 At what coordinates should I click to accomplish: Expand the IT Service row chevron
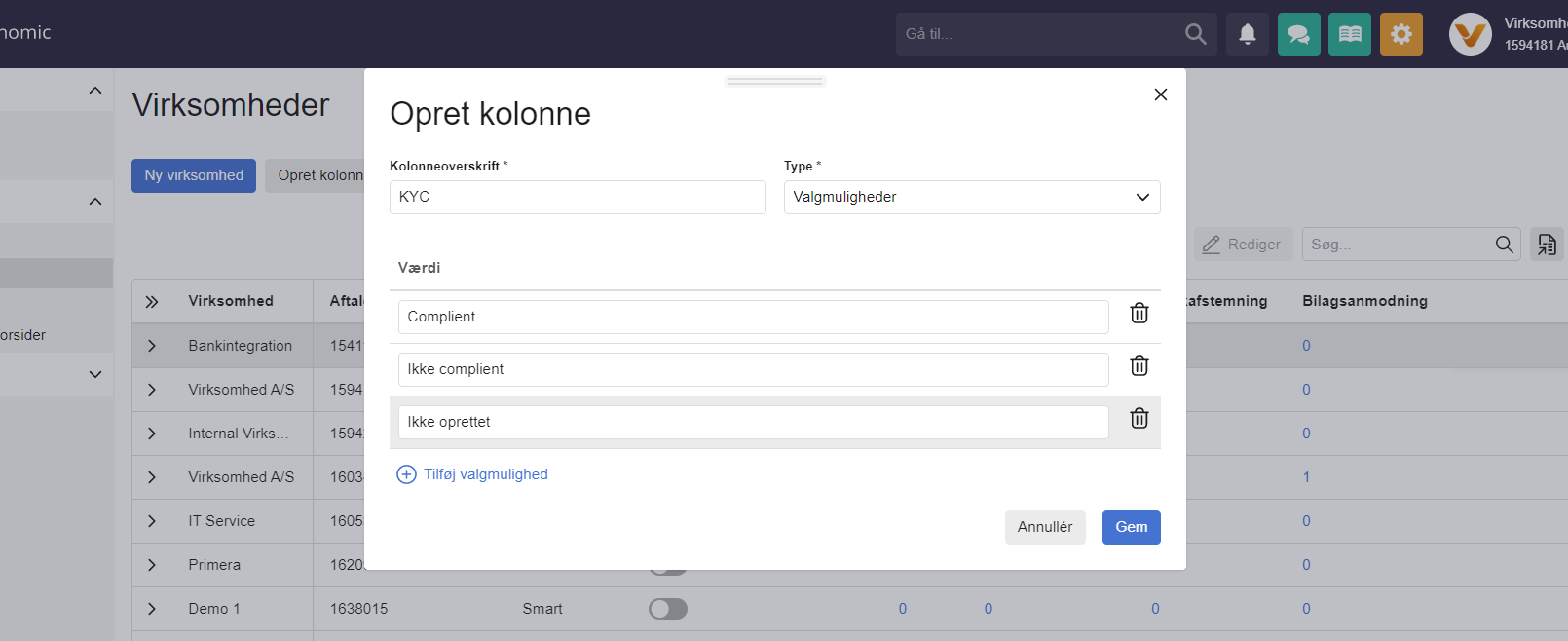coord(152,521)
